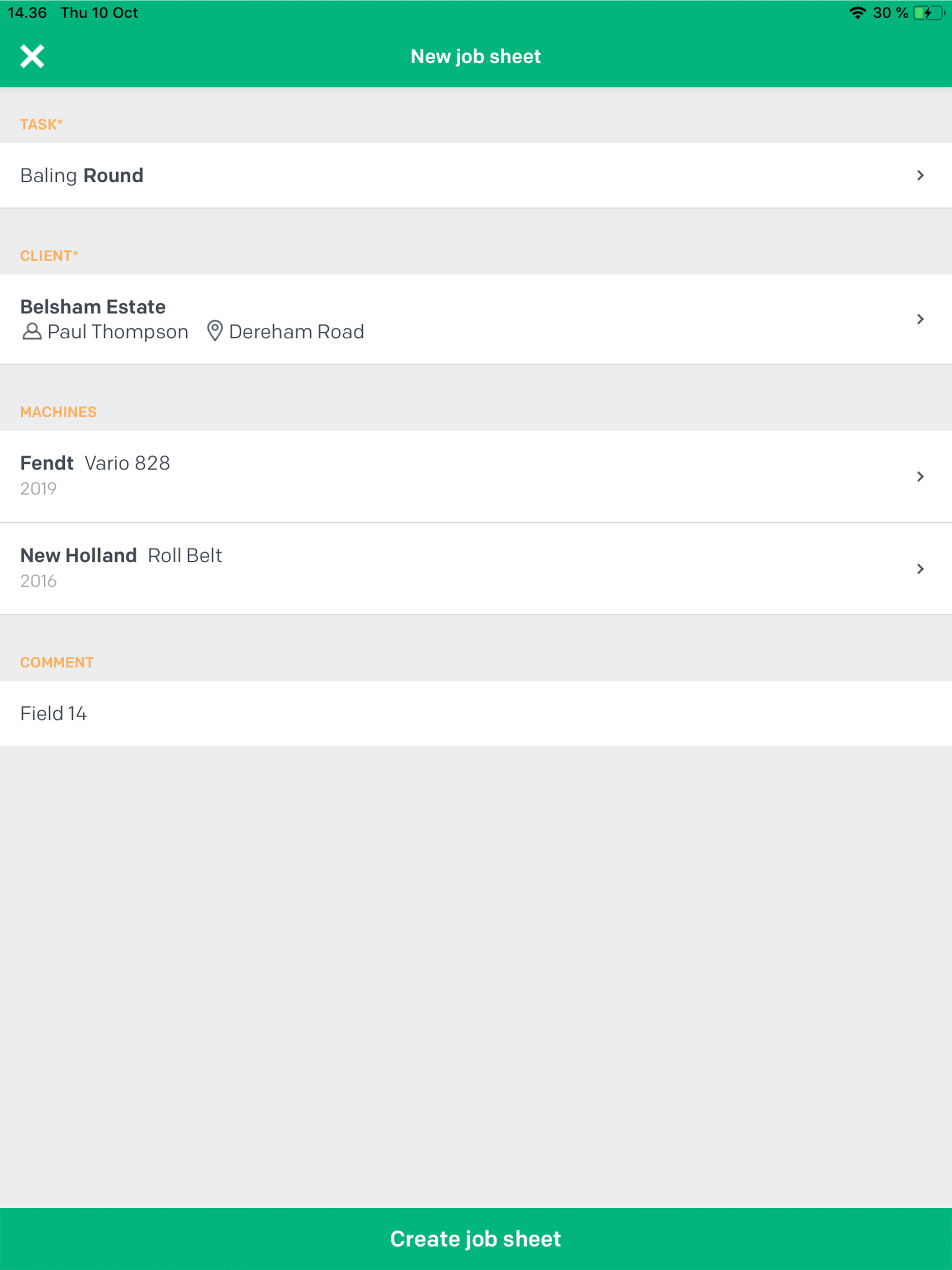952x1270 pixels.
Task: Click the location pin beside Dereham Road
Action: point(215,331)
